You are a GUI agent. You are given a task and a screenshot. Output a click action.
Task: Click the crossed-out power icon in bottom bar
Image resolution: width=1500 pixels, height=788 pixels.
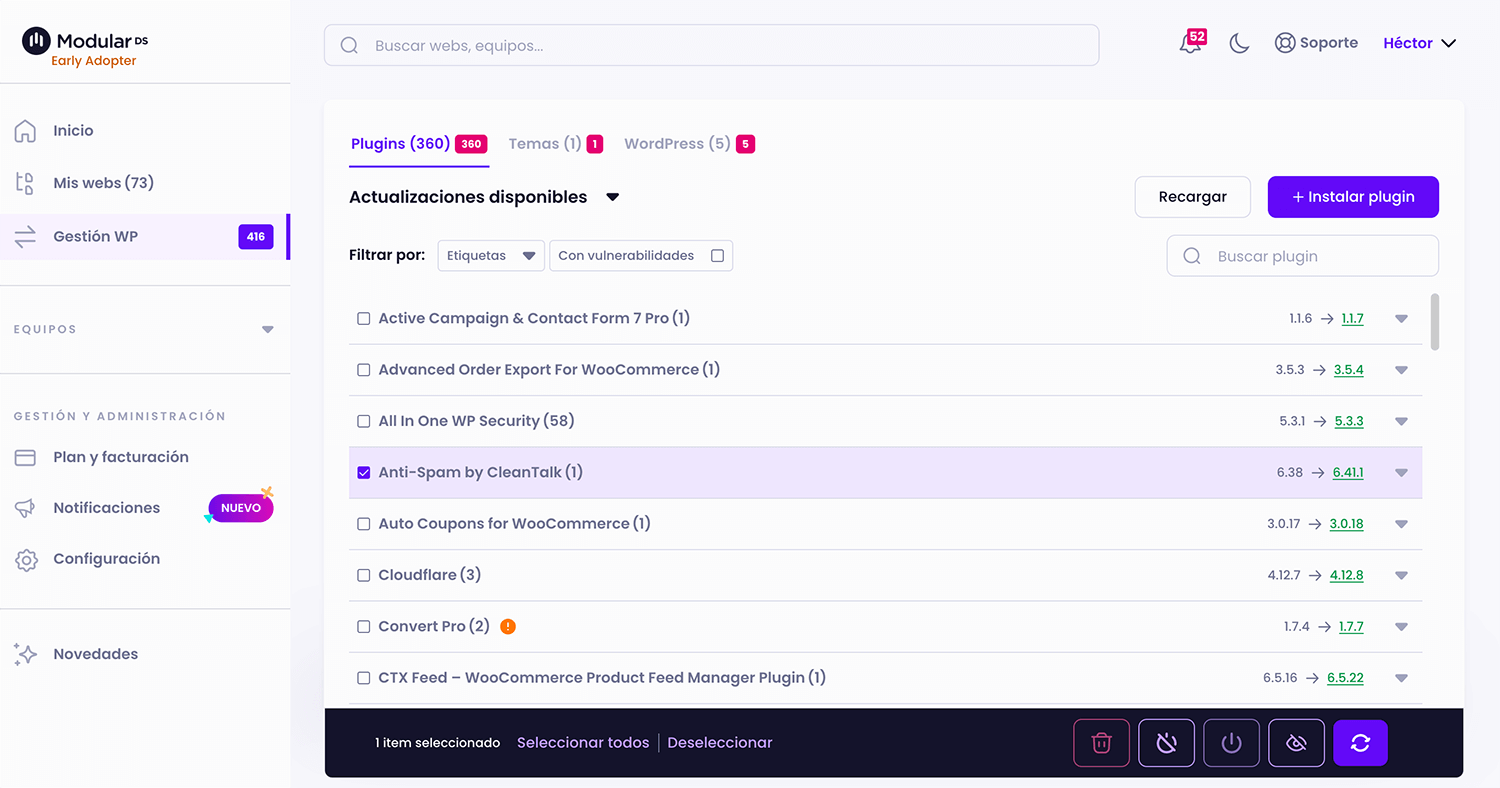coord(1166,743)
